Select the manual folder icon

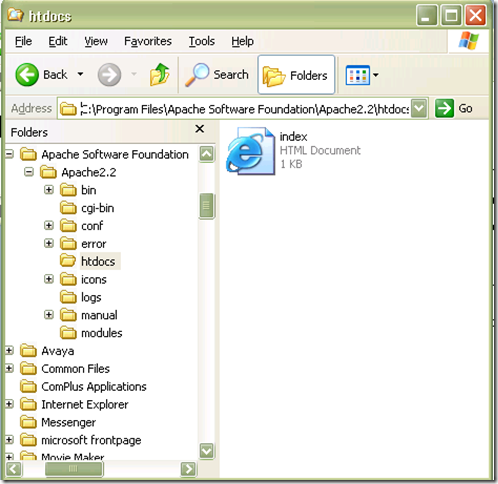(68, 315)
